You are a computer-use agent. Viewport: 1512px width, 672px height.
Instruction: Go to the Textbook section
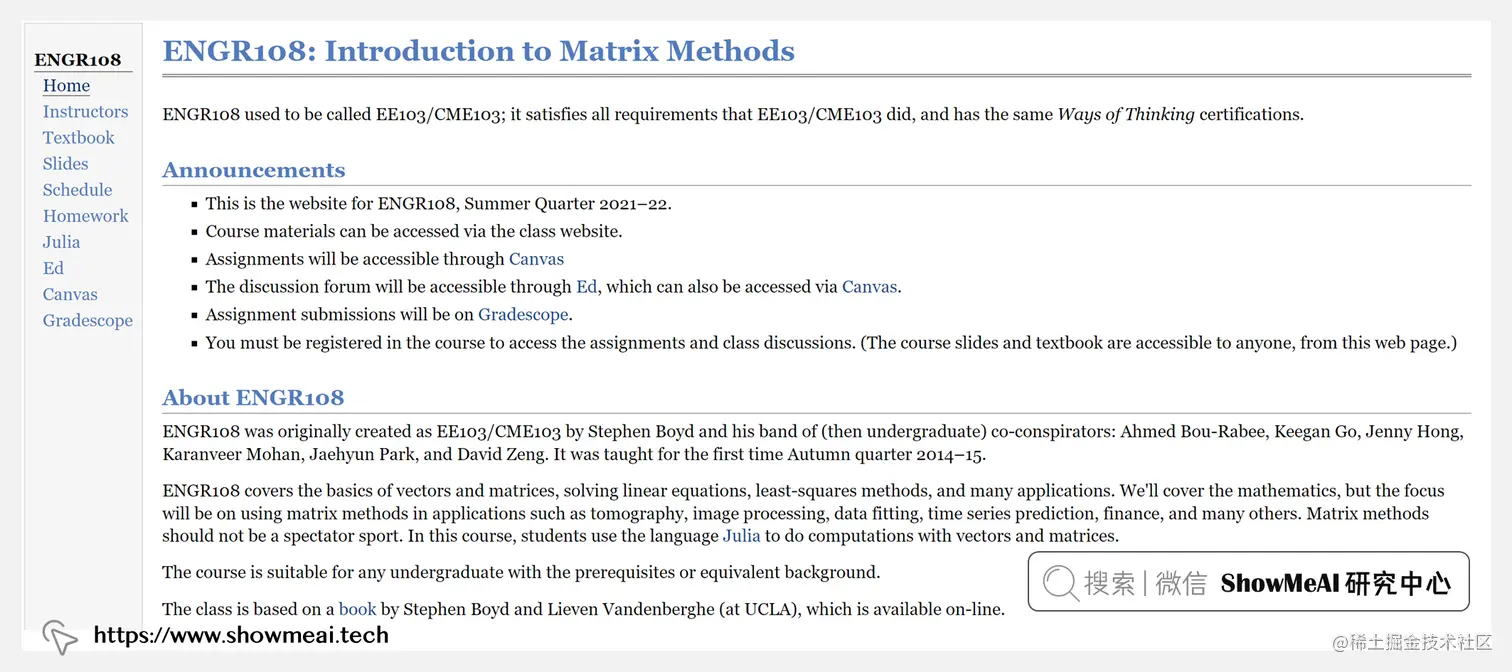[78, 137]
